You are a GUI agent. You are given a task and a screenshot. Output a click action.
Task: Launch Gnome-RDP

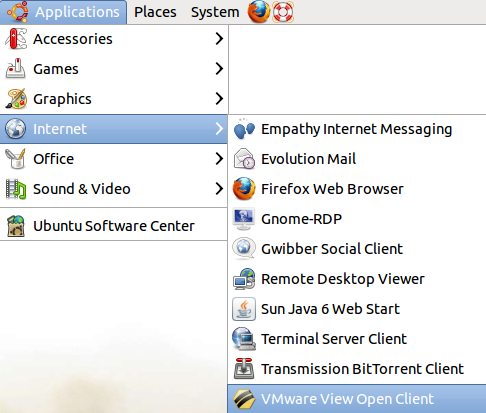click(x=357, y=219)
